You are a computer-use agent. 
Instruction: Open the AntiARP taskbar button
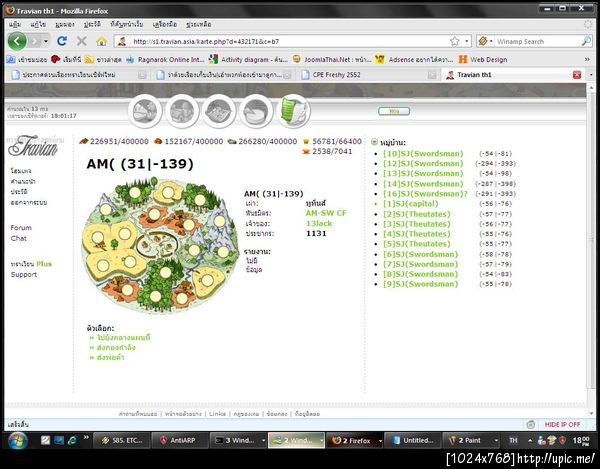coord(180,441)
